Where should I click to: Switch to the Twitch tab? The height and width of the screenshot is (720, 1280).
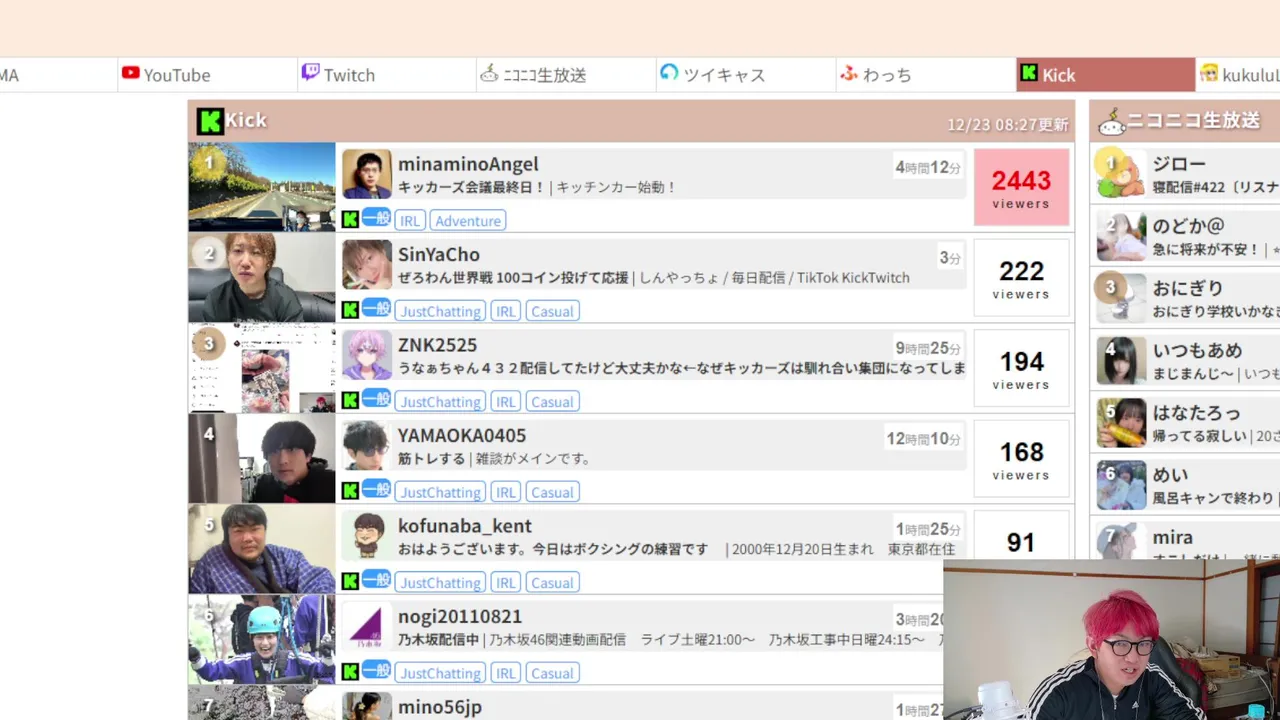[387, 75]
